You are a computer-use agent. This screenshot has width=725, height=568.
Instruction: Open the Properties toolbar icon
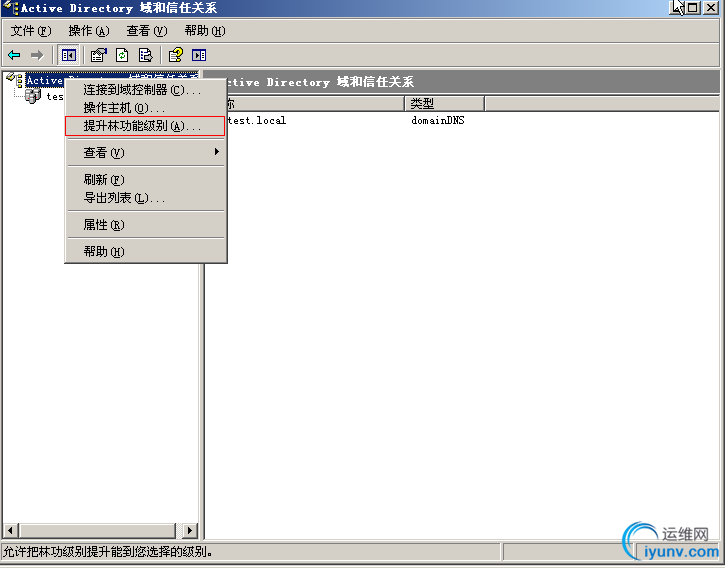click(98, 56)
